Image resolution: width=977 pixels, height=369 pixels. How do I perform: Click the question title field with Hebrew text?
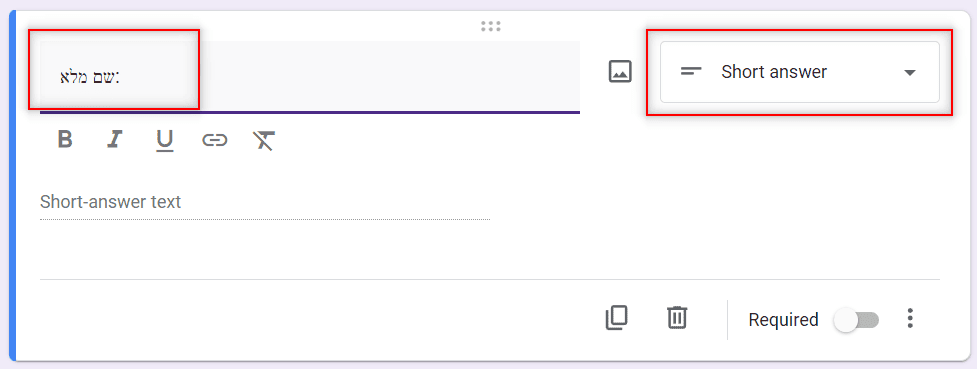point(310,77)
